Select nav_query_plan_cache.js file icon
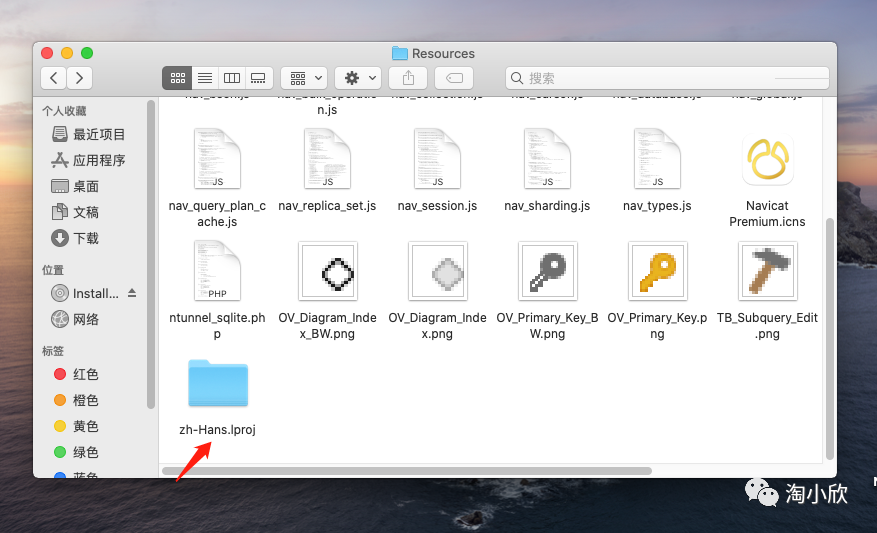This screenshot has width=877, height=533. pyautogui.click(x=217, y=159)
